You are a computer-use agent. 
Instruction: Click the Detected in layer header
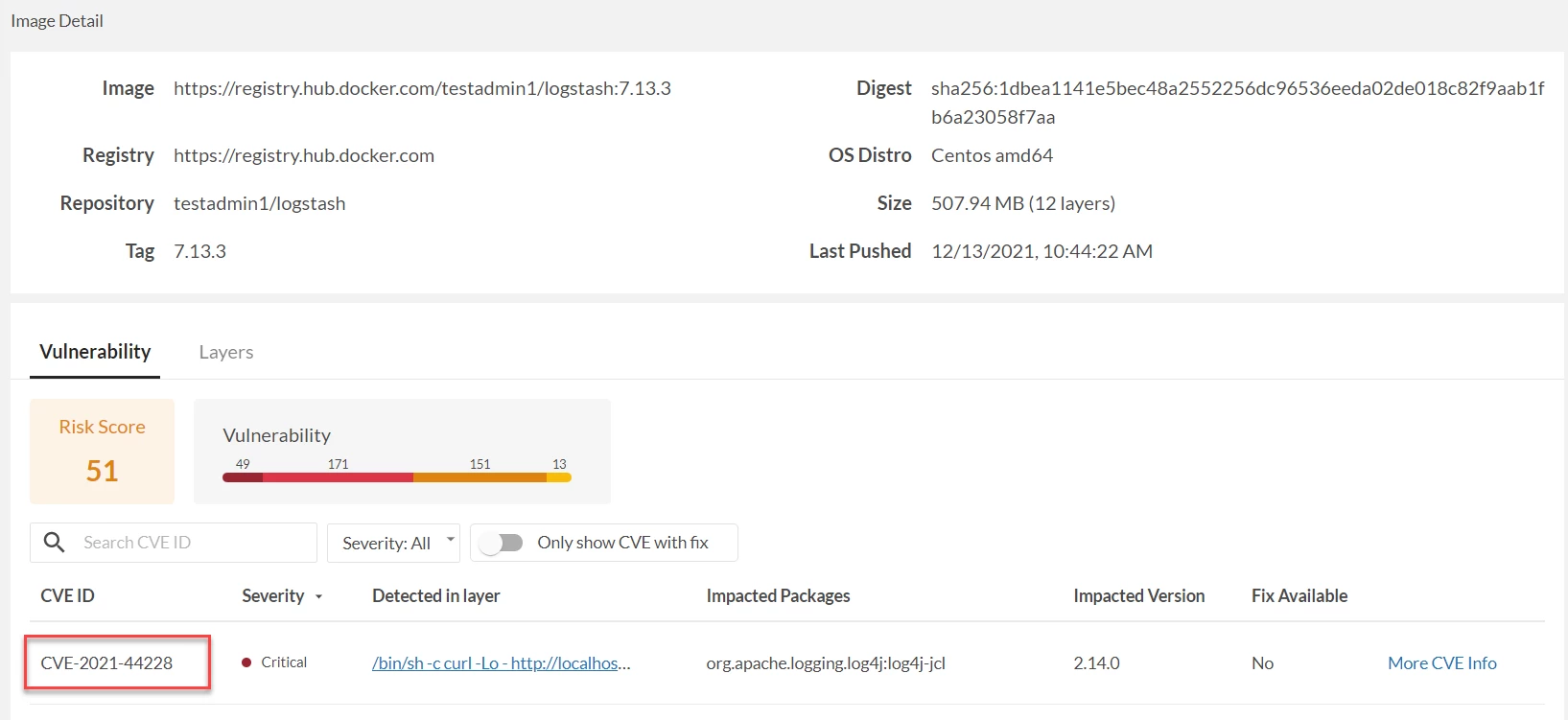(x=435, y=595)
